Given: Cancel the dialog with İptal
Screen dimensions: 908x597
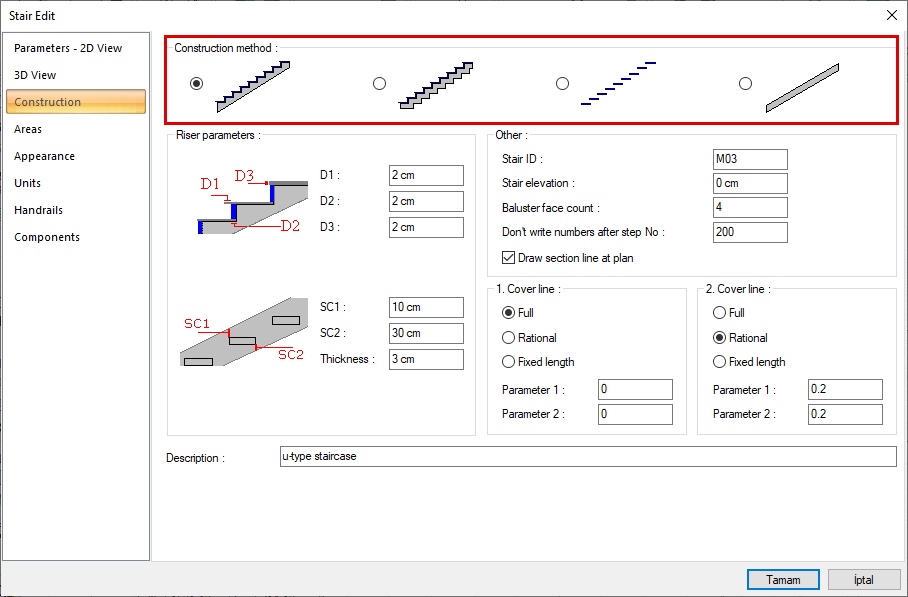Looking at the screenshot, I should tap(863, 579).
